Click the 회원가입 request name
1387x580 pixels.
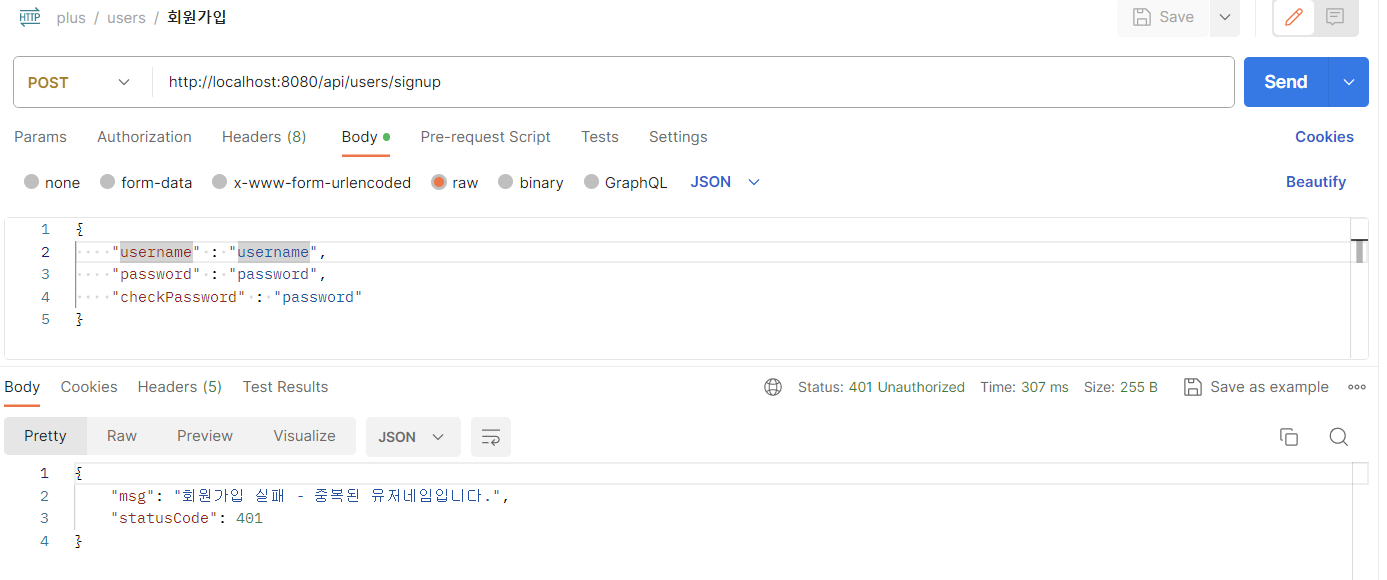point(197,17)
